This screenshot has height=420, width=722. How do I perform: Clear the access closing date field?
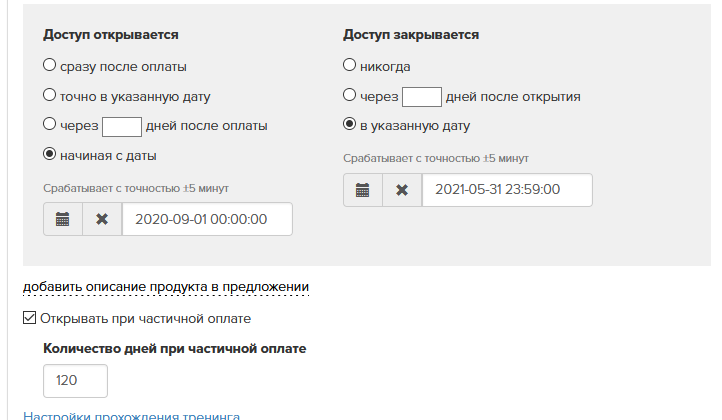402,190
